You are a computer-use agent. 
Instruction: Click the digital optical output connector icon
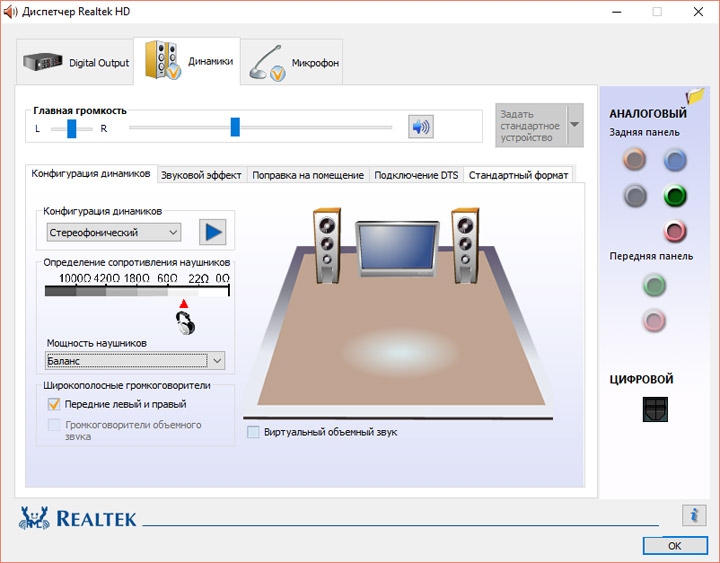click(655, 409)
